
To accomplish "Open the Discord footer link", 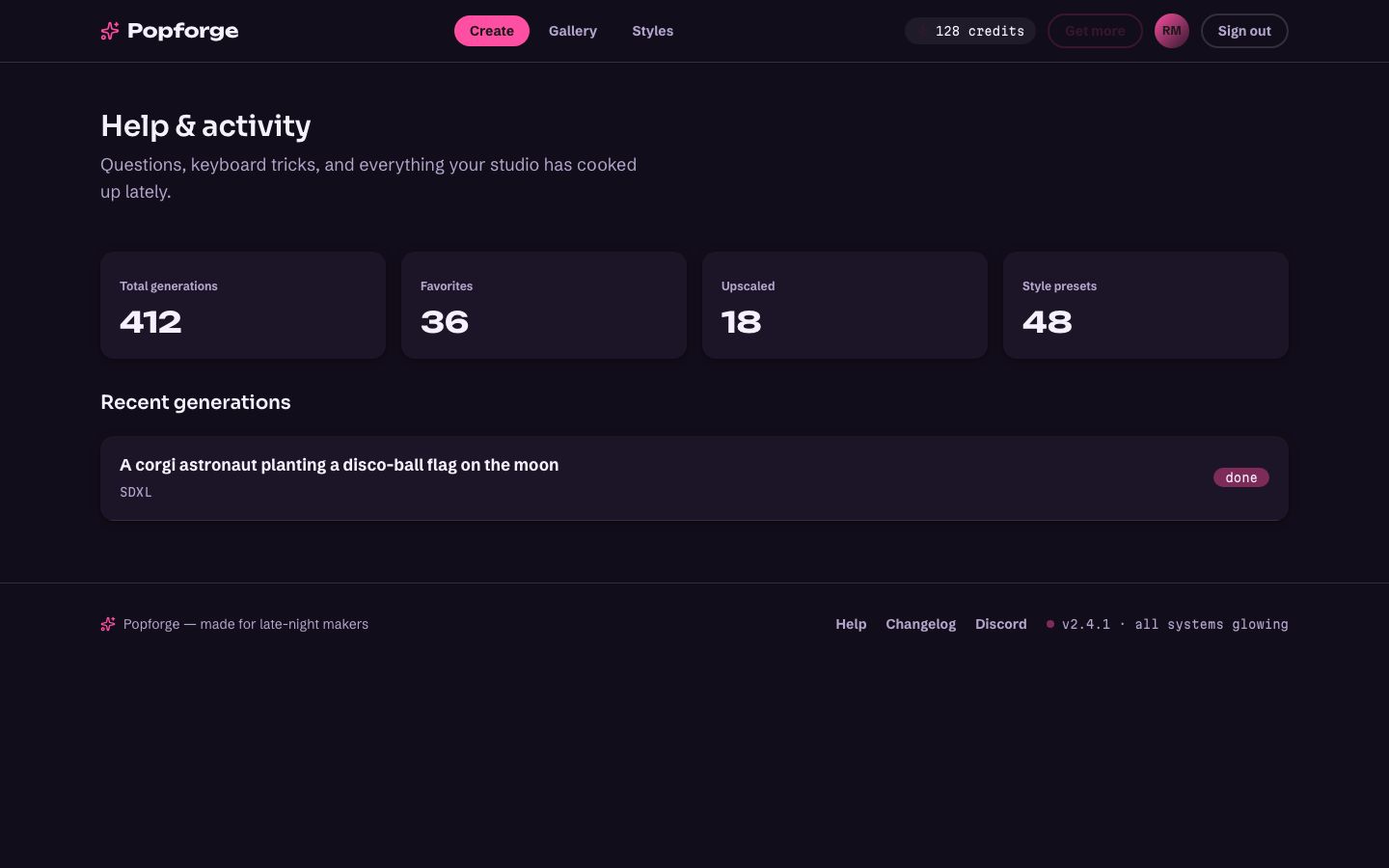I will coord(1001,624).
